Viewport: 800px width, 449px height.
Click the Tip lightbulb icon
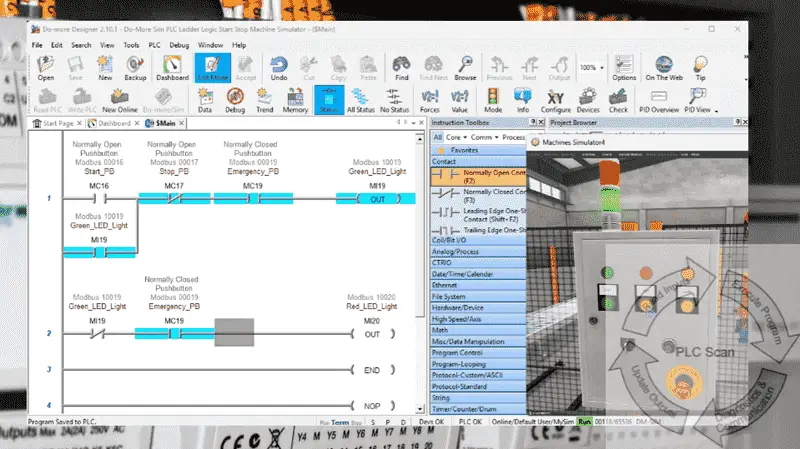point(701,68)
